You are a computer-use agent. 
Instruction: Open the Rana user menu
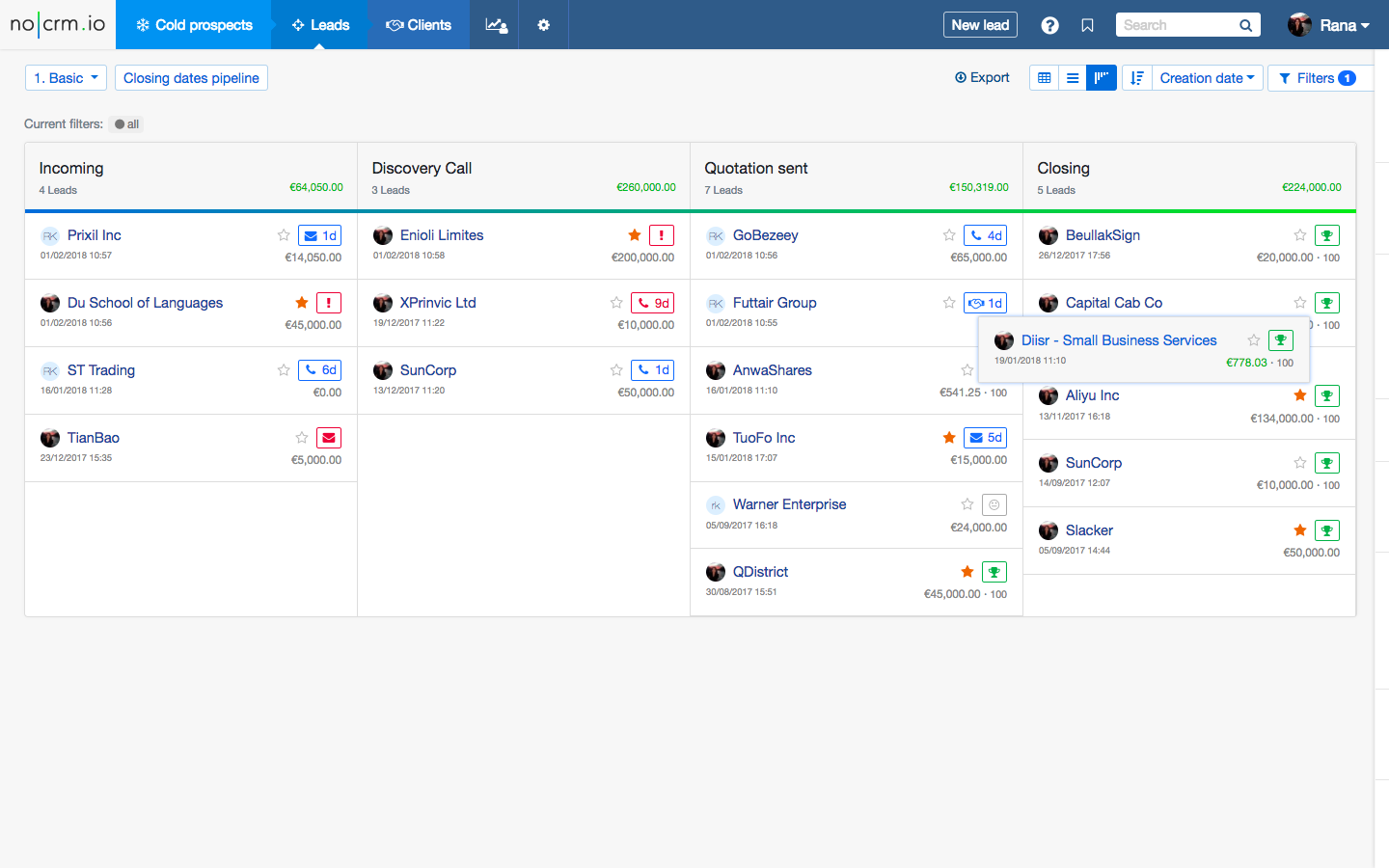click(1329, 25)
